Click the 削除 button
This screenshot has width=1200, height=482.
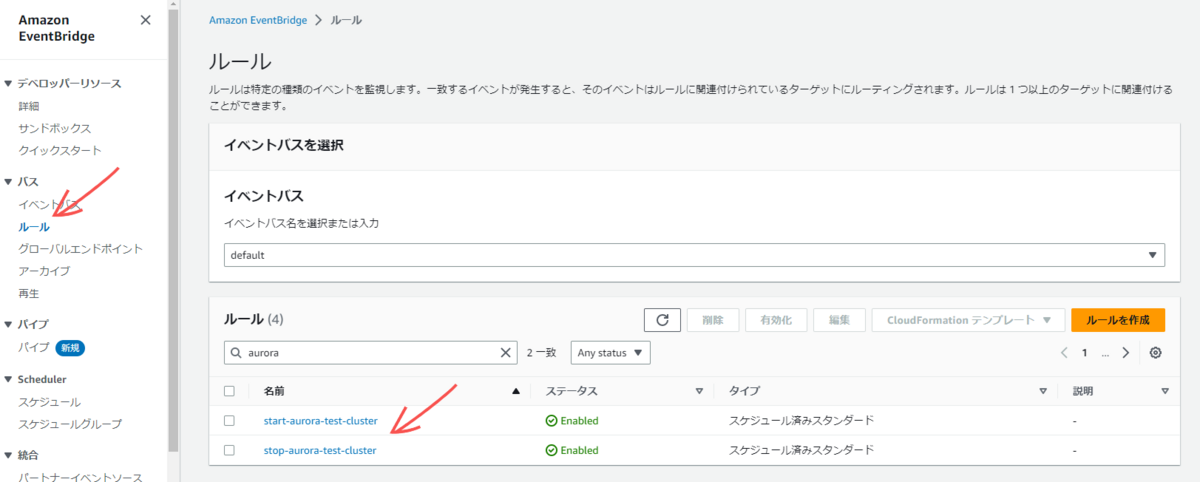713,320
